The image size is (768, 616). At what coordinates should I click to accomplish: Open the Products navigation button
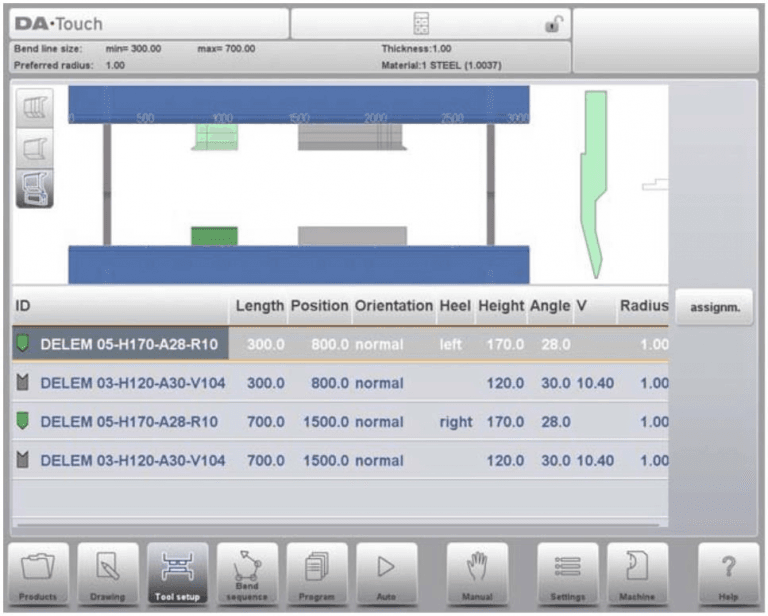pyautogui.click(x=38, y=574)
